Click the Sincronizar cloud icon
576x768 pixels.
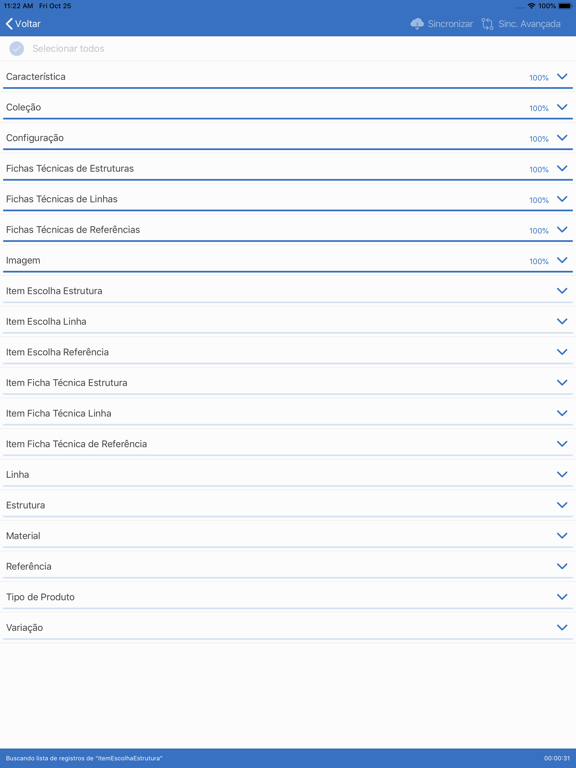(417, 24)
